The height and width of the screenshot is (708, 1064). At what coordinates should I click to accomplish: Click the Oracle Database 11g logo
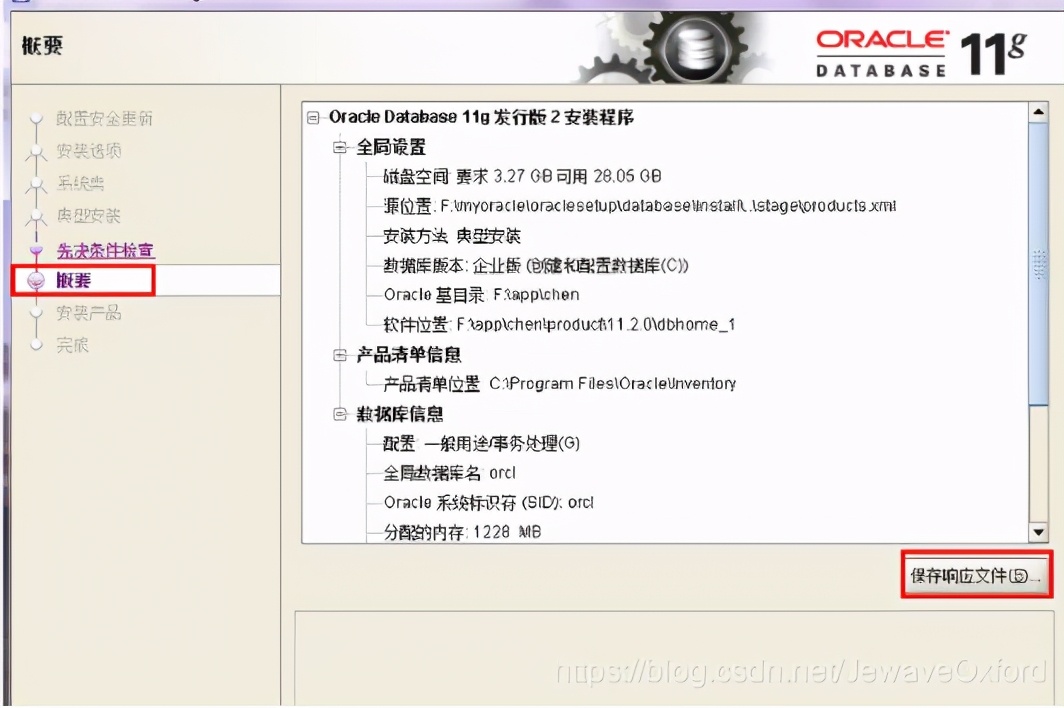pyautogui.click(x=921, y=53)
